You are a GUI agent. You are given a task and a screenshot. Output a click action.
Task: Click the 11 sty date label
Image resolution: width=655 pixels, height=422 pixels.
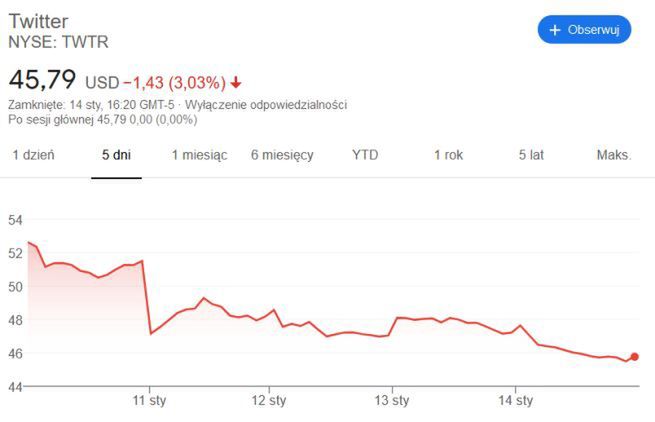click(x=149, y=402)
